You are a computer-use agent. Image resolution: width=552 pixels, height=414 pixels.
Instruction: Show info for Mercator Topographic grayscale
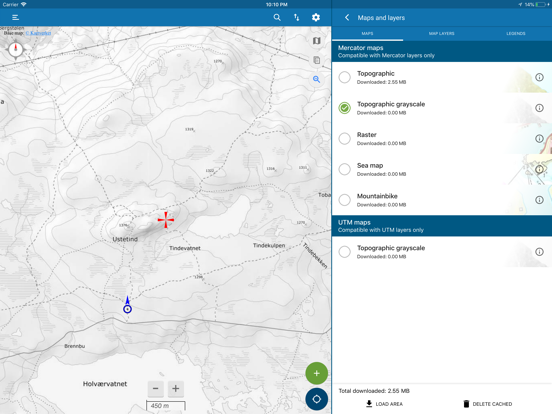[539, 108]
